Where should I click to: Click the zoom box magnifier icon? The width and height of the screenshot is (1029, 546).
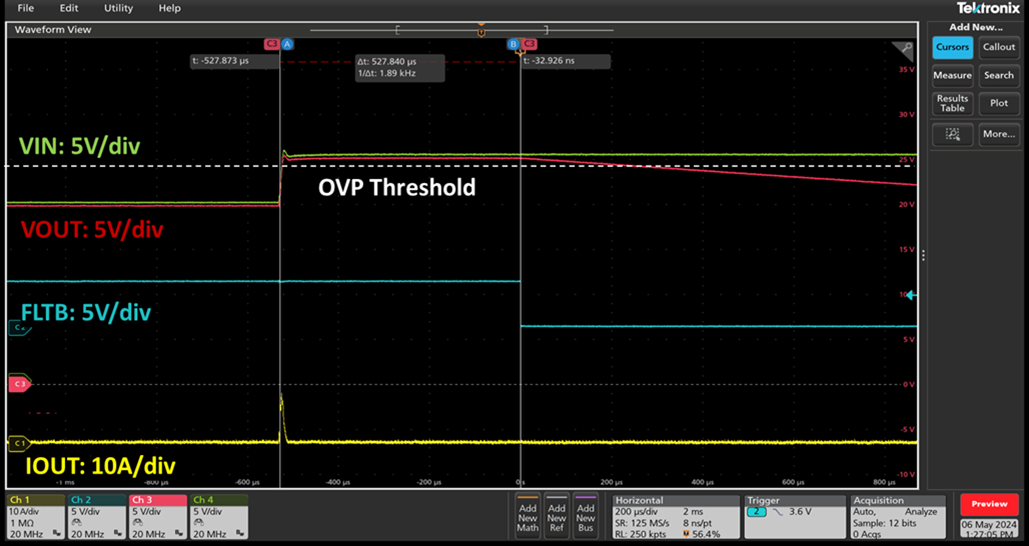pos(952,134)
